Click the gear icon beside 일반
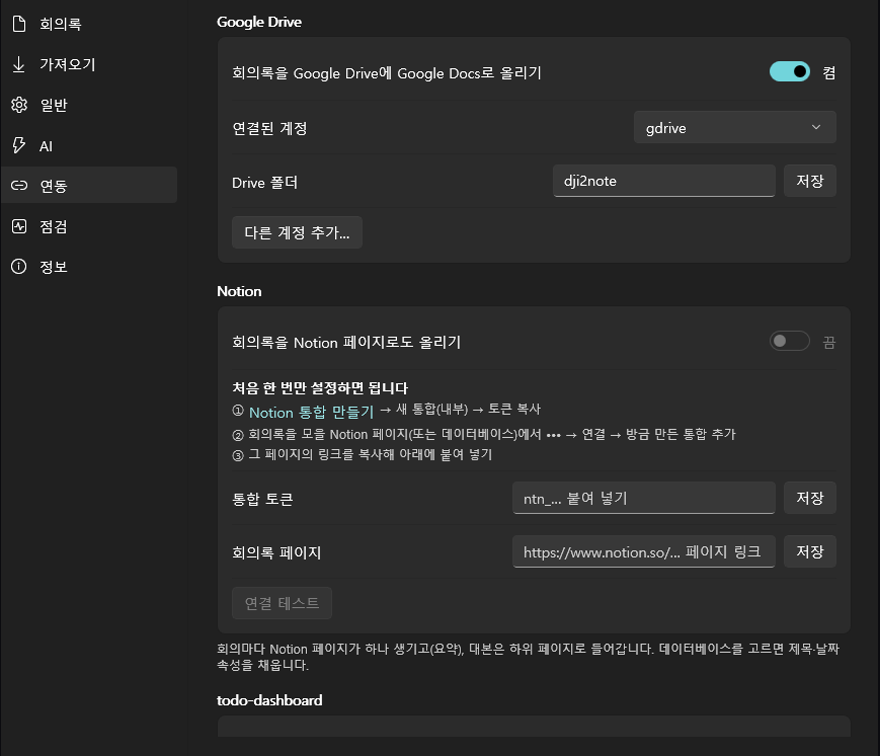This screenshot has height=756, width=880. pyautogui.click(x=19, y=105)
